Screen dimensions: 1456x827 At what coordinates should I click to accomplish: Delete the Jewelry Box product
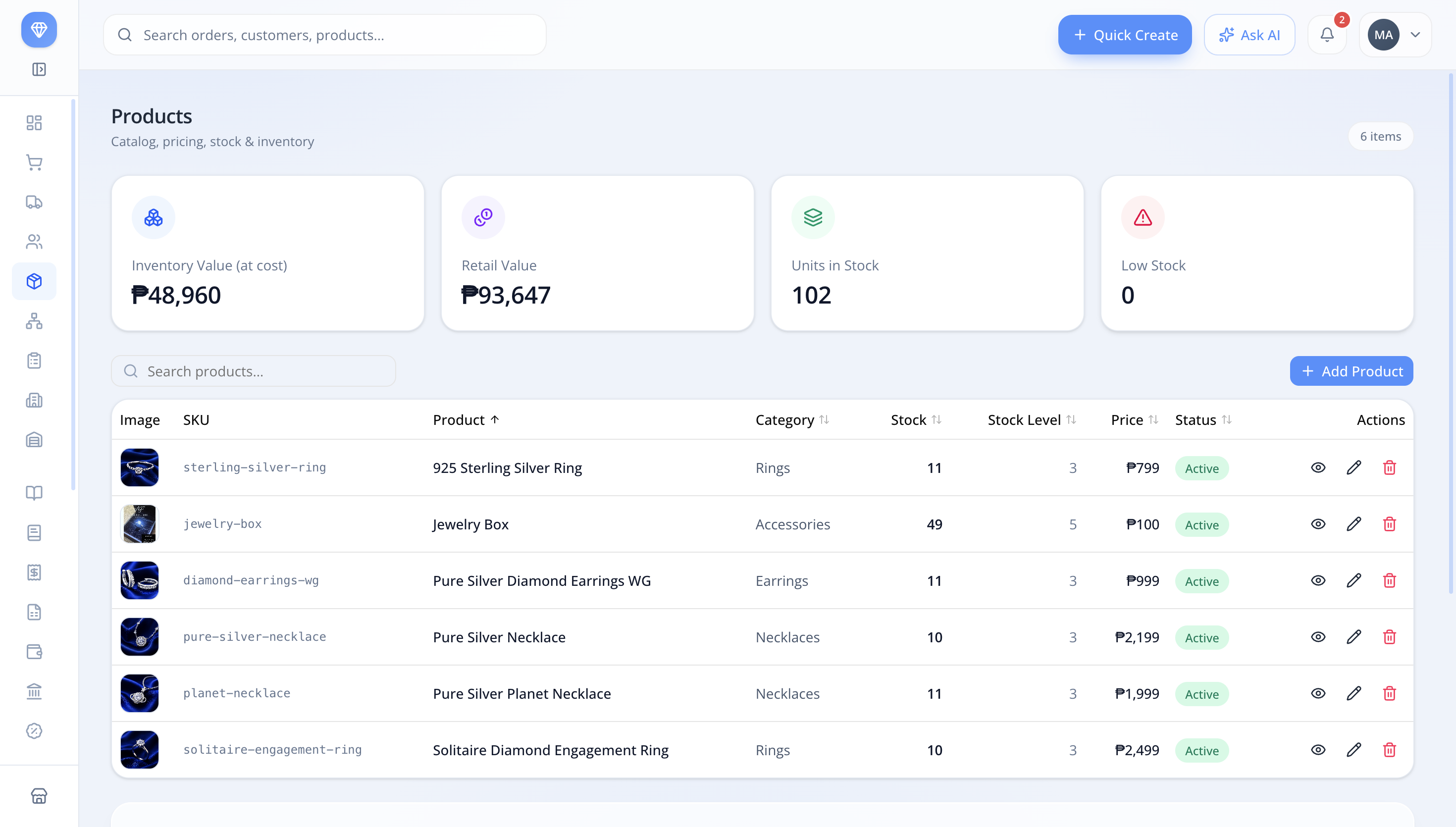click(x=1390, y=524)
